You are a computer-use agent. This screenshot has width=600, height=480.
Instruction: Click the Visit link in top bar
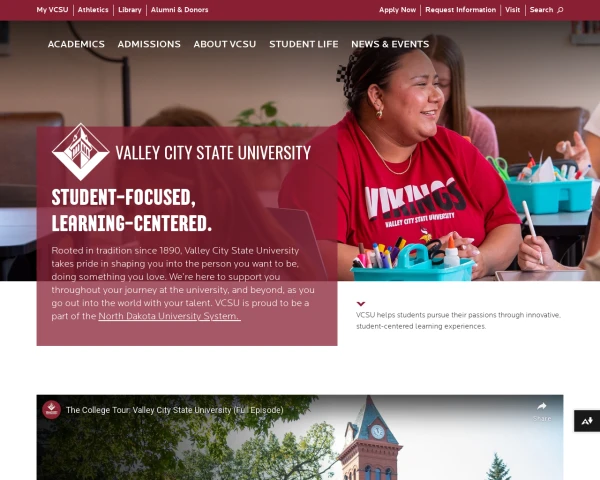512,10
